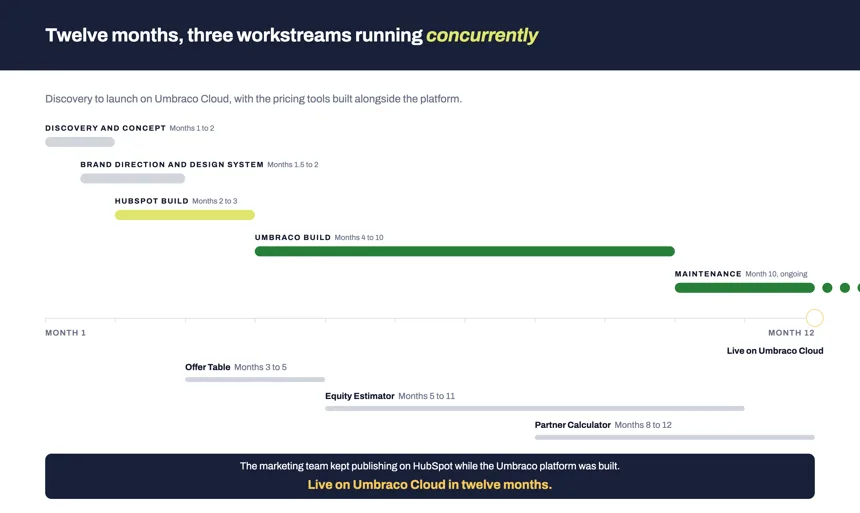This screenshot has width=860, height=513.
Task: Click the 'Equity Estimator' label
Action: 360,396
